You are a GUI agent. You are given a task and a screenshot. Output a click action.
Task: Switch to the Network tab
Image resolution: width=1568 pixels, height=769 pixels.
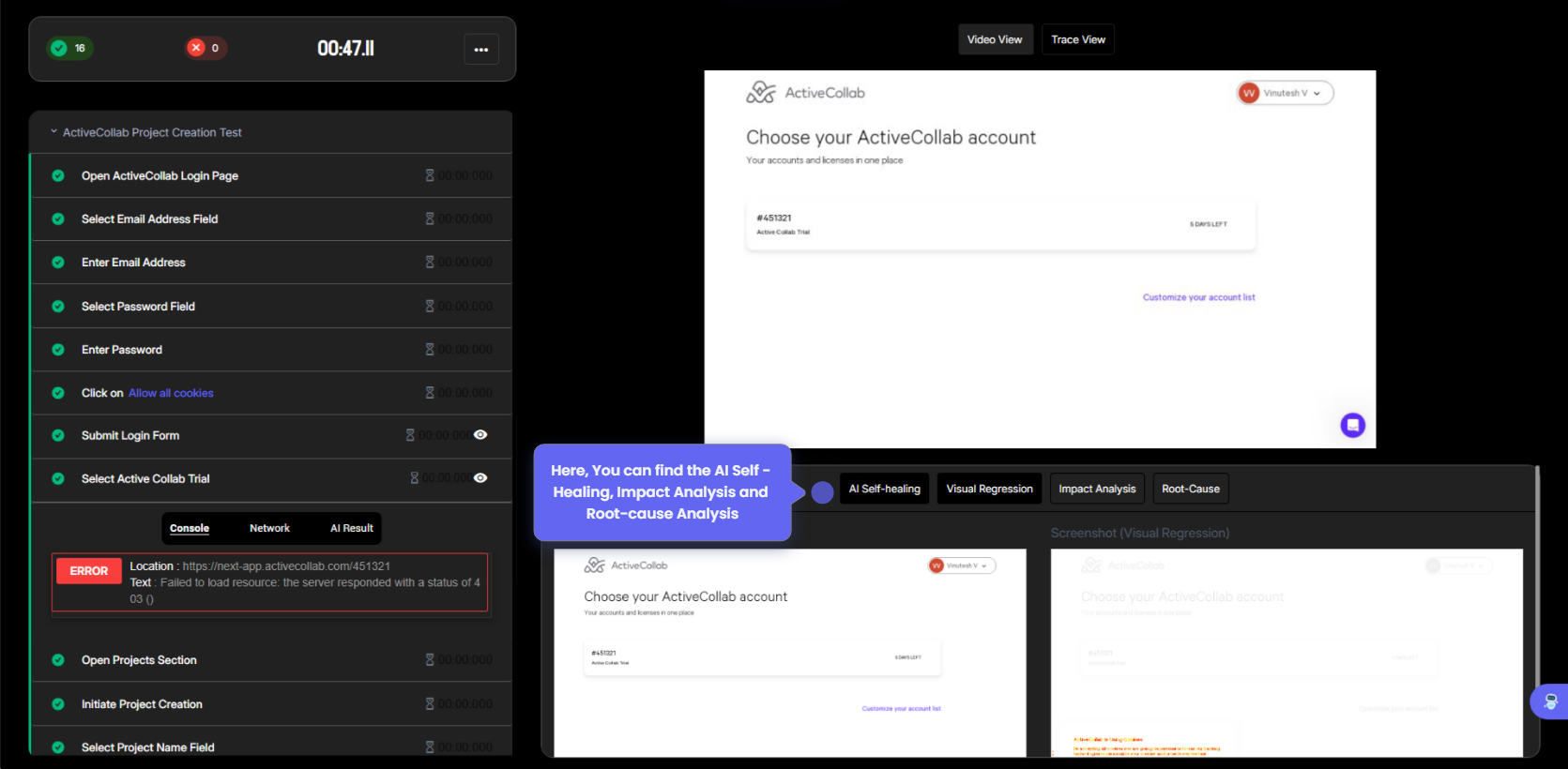point(269,529)
